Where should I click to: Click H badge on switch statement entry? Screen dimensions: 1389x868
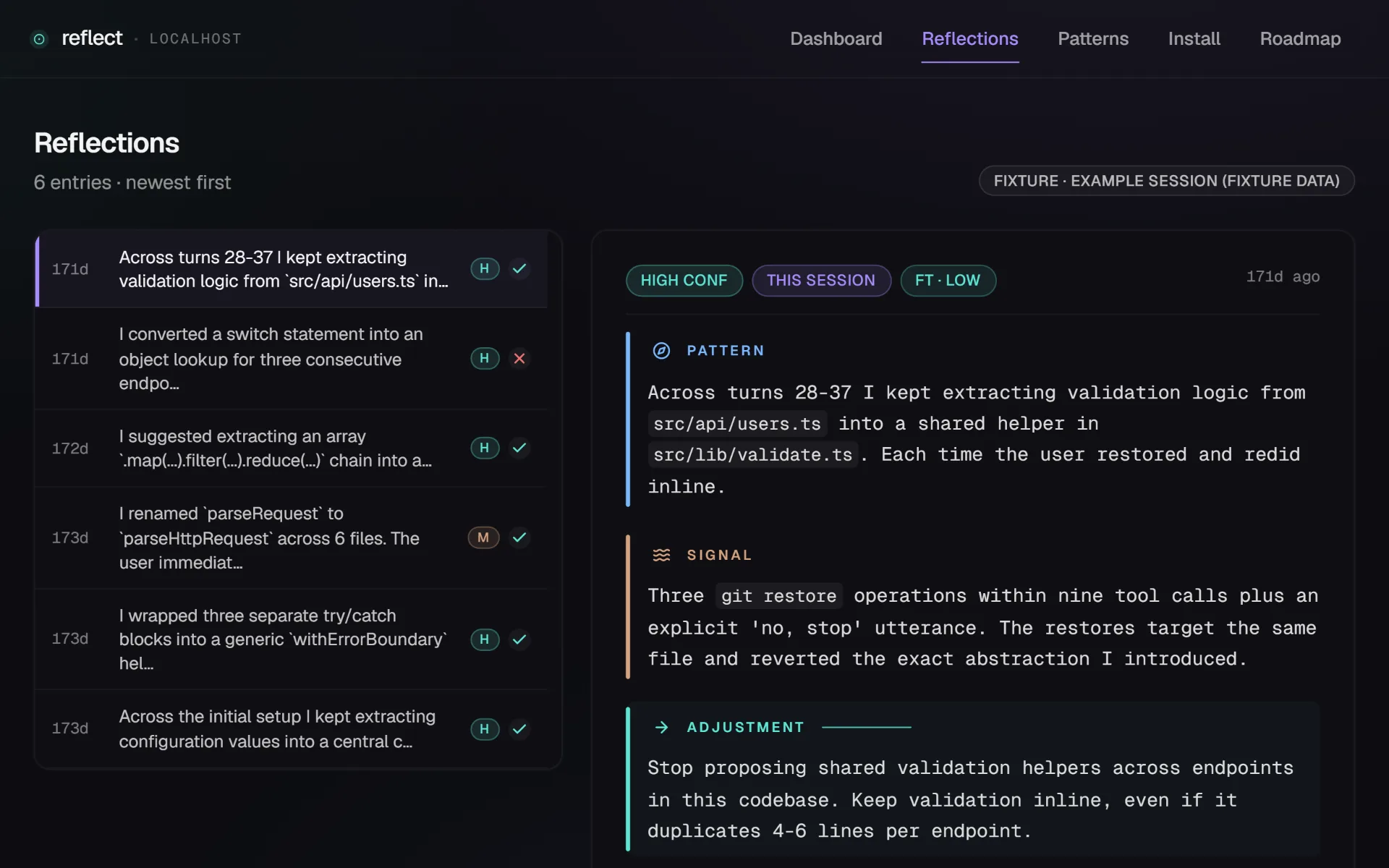[485, 358]
